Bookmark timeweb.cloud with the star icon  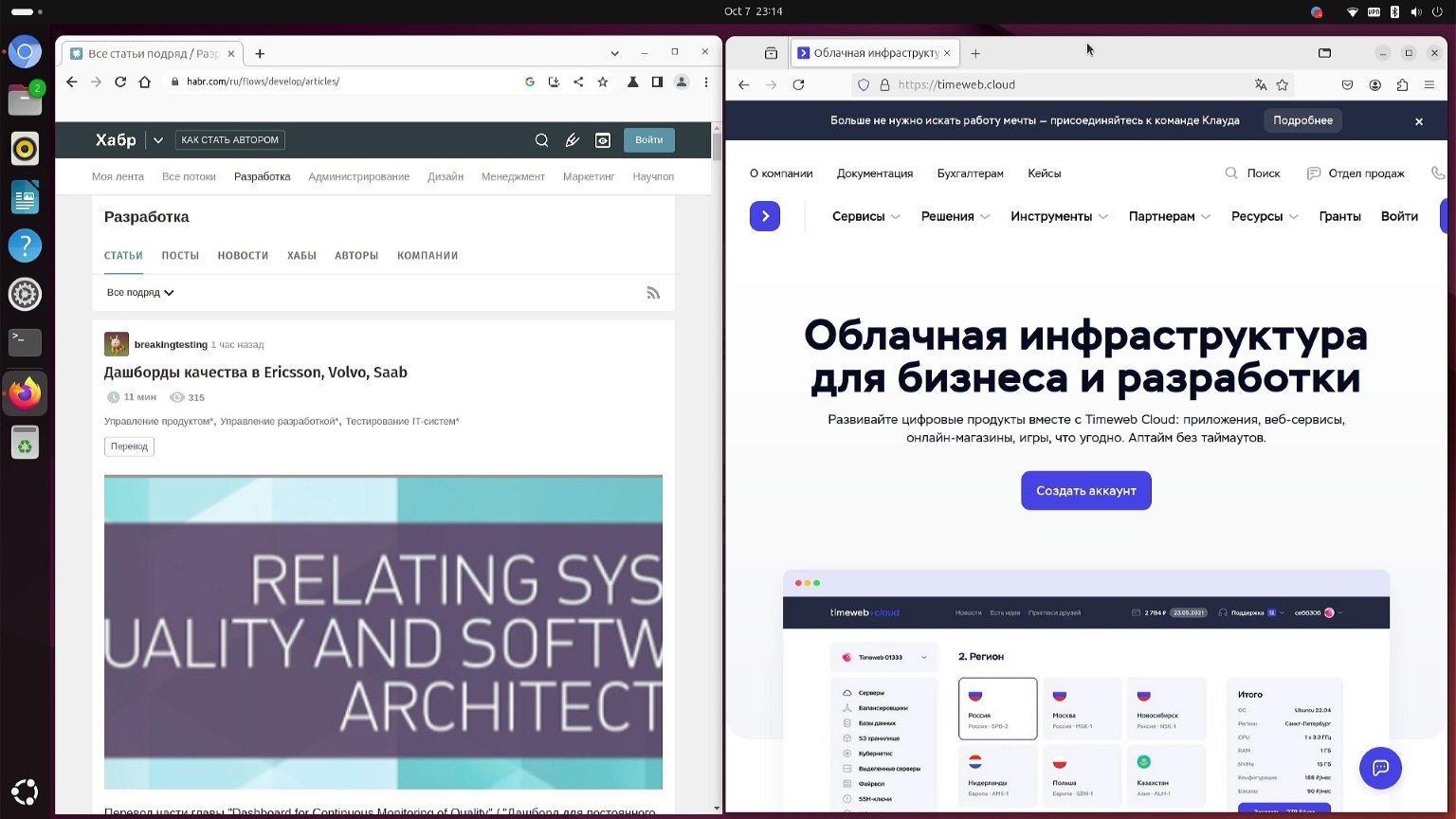click(x=1283, y=84)
